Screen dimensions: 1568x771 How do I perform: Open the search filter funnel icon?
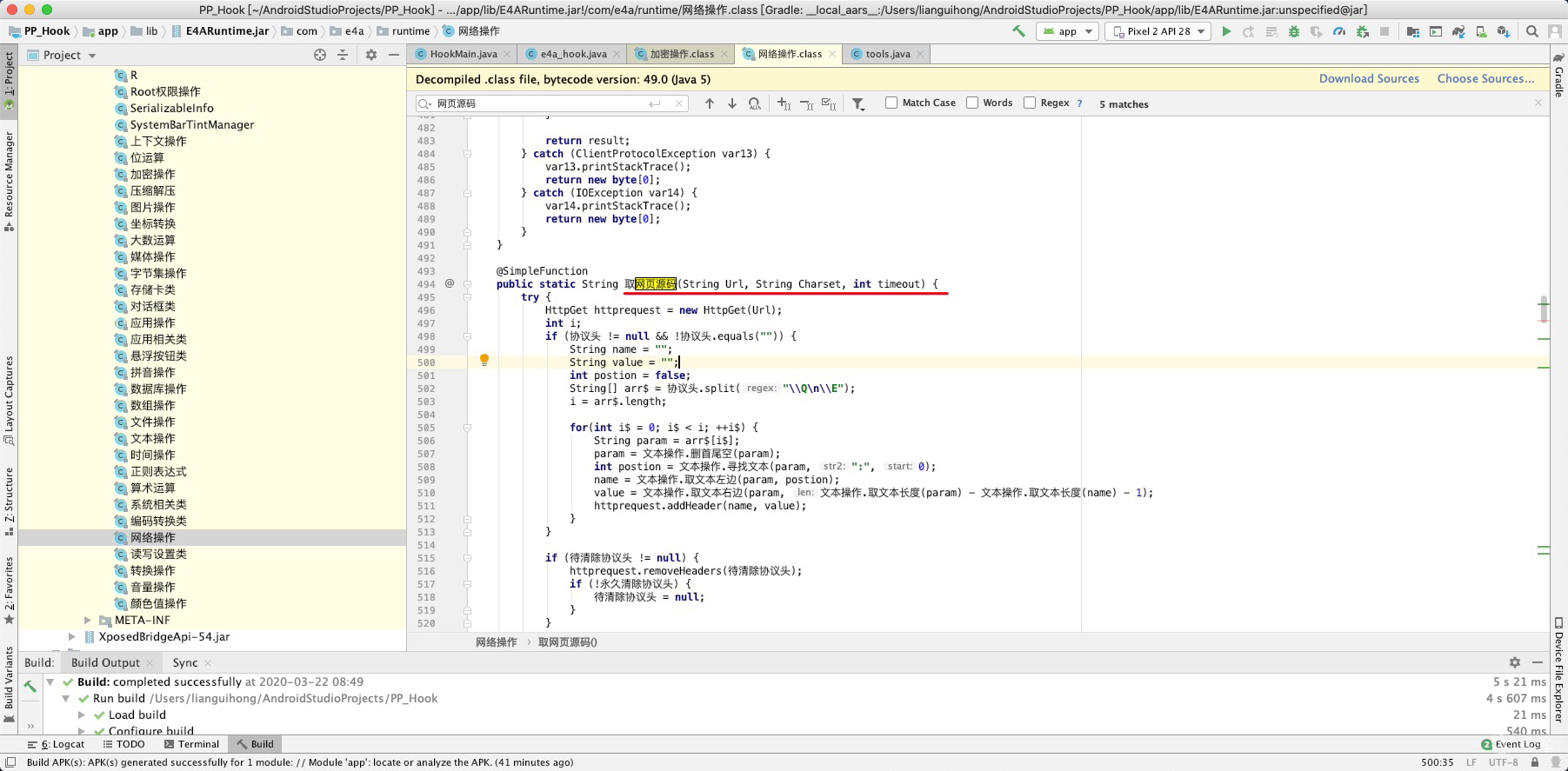(858, 103)
